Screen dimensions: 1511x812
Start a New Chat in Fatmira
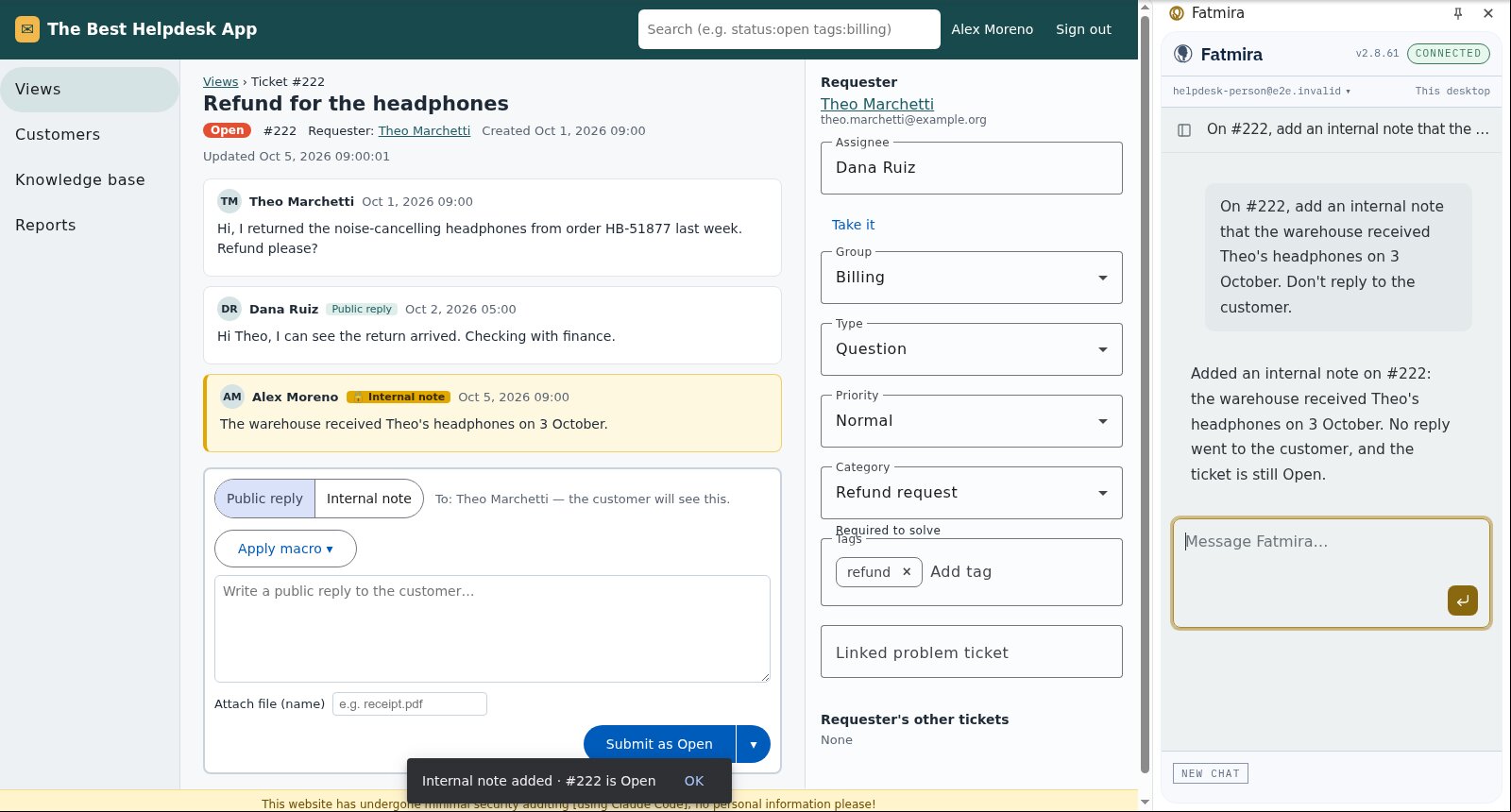(1211, 773)
